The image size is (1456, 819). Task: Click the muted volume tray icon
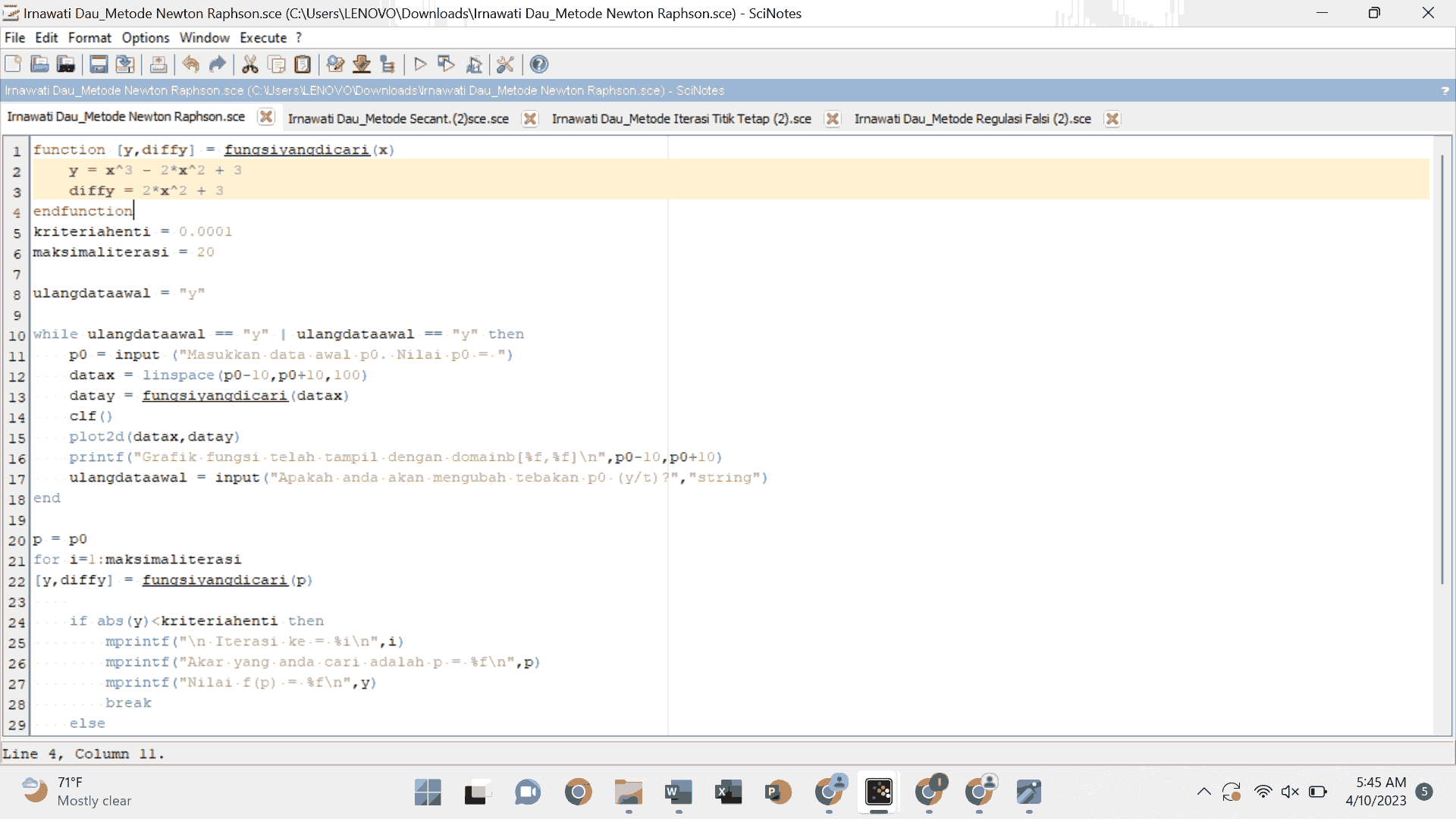point(1290,792)
